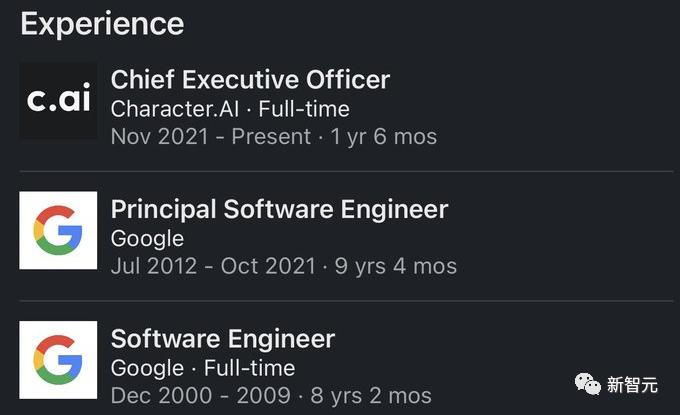Click the 新智元 watermark text

pyautogui.click(x=632, y=385)
